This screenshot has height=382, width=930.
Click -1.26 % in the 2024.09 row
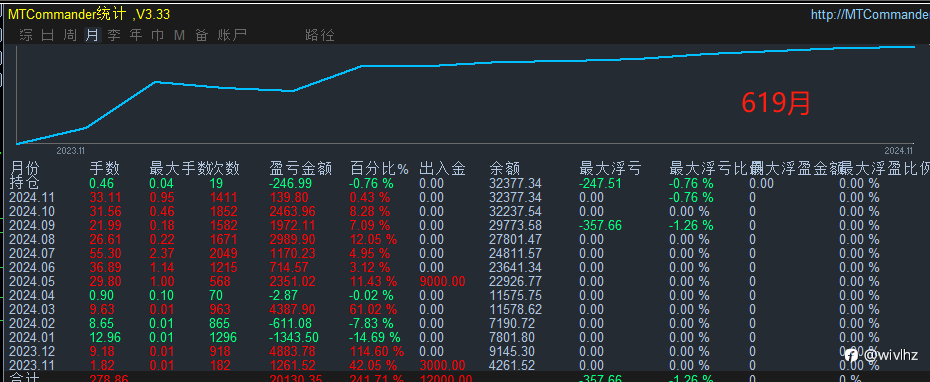tap(691, 225)
